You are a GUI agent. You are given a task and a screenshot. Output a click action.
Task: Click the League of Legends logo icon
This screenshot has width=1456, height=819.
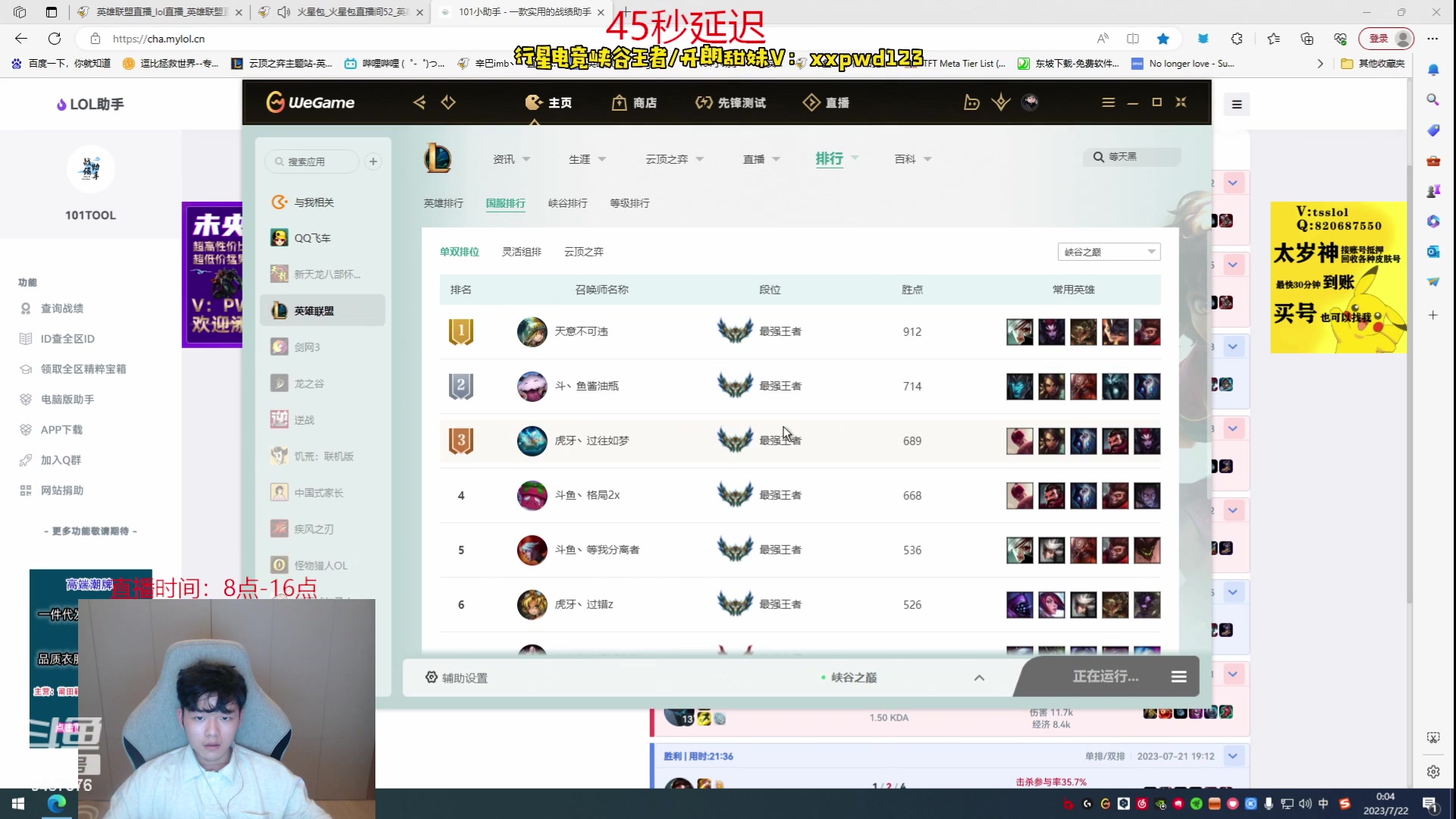click(x=438, y=158)
